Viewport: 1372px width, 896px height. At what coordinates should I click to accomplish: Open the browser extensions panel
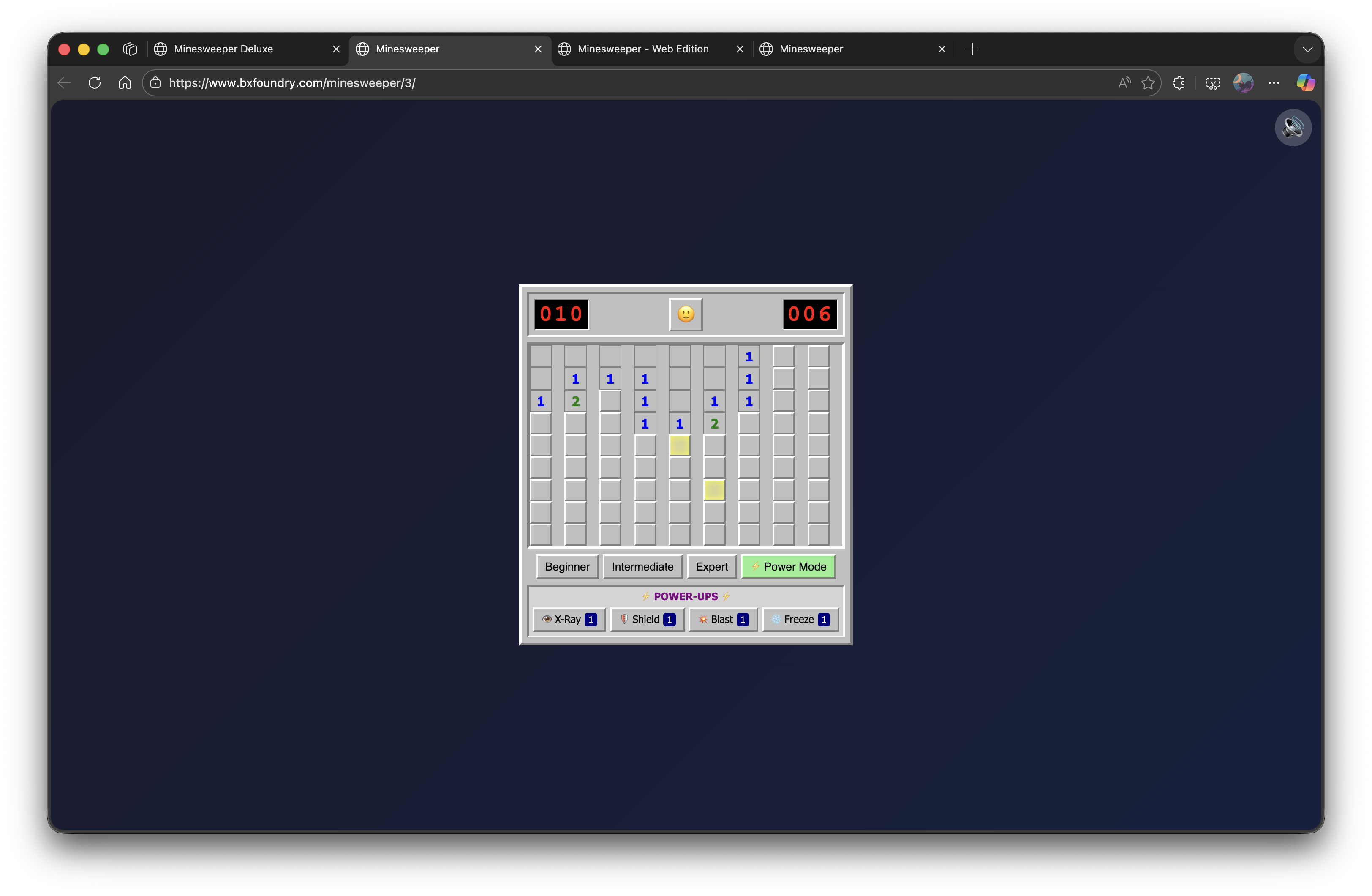pos(1178,82)
